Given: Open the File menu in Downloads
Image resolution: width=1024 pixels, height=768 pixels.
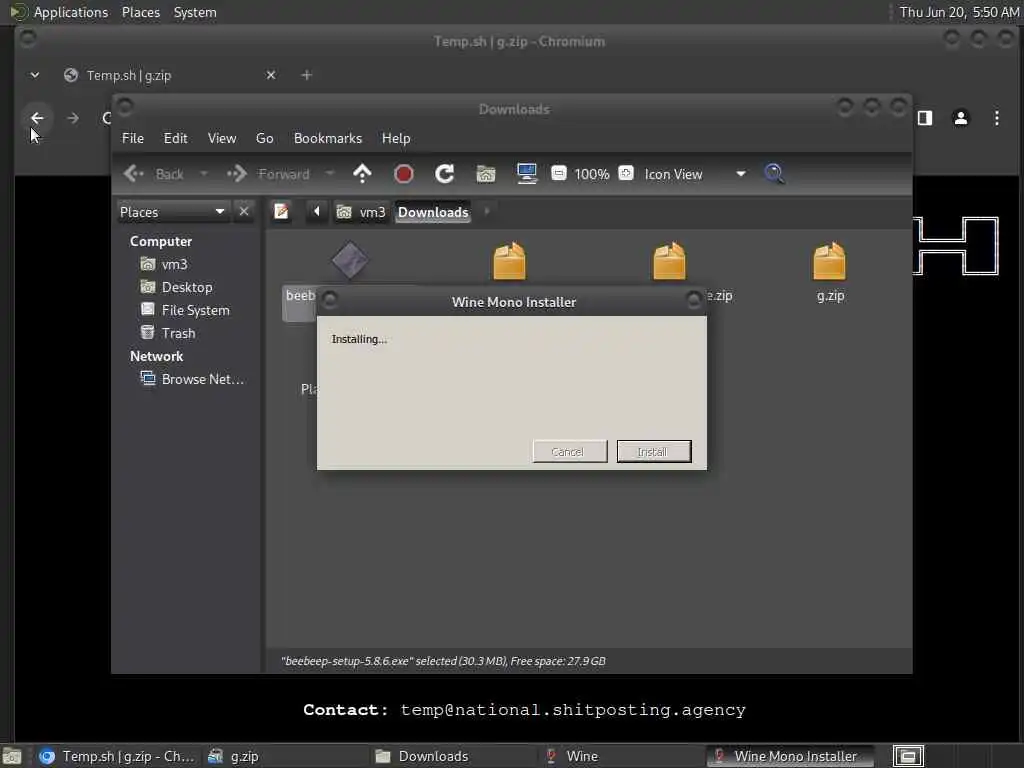Looking at the screenshot, I should [x=133, y=138].
